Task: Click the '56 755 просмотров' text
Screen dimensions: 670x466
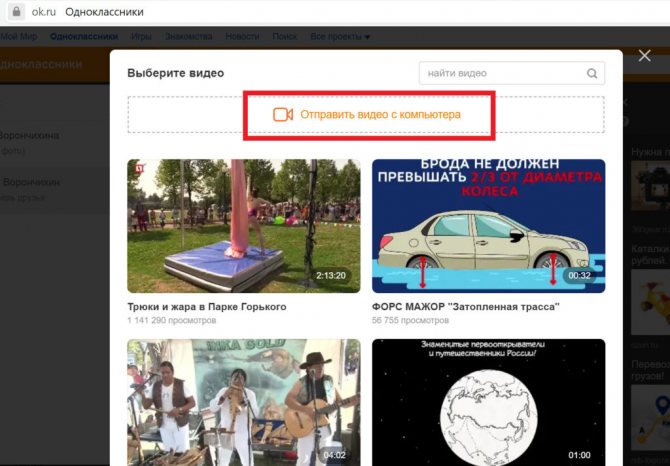Action: point(410,320)
